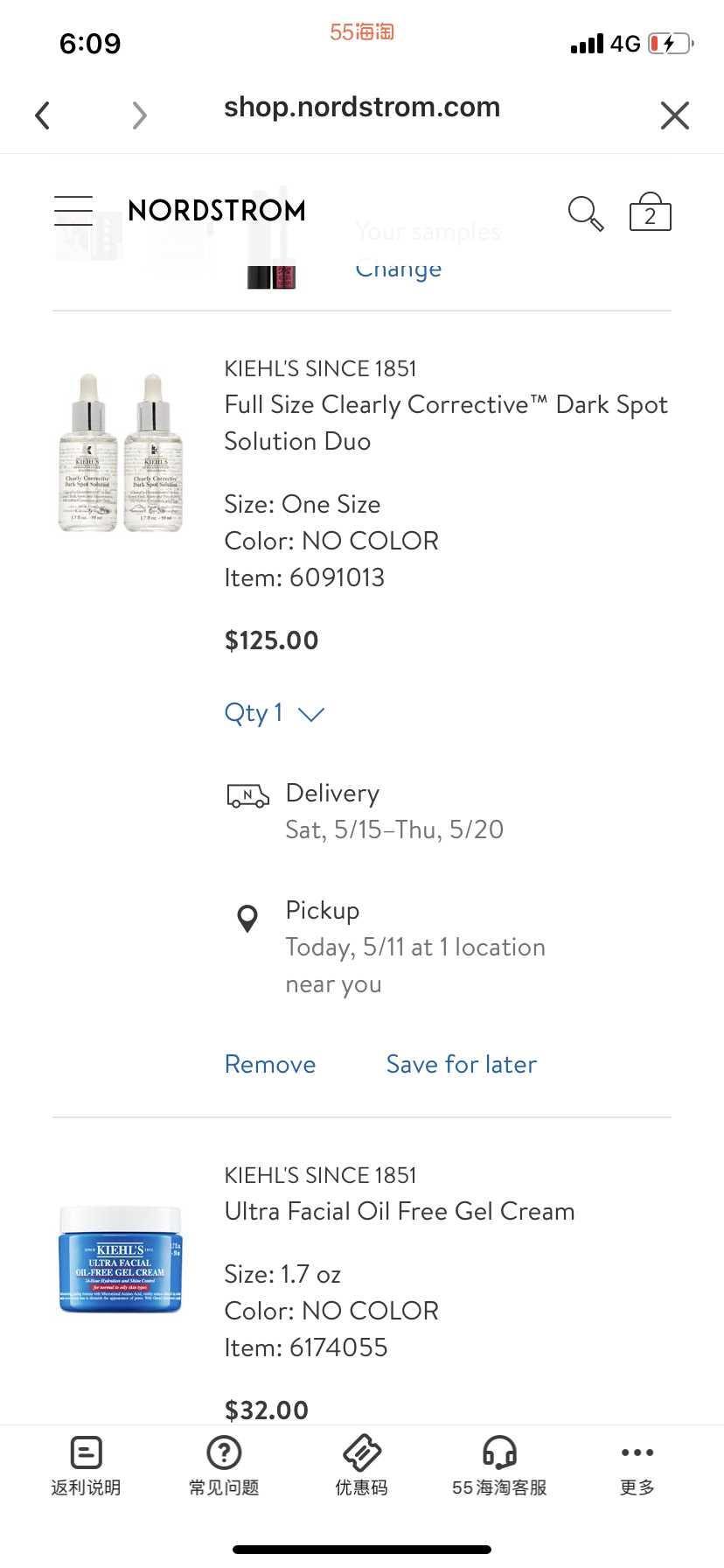Open the Dark Spot Solution Duo thumbnail
Screen dimensions: 724x1568
tap(121, 451)
